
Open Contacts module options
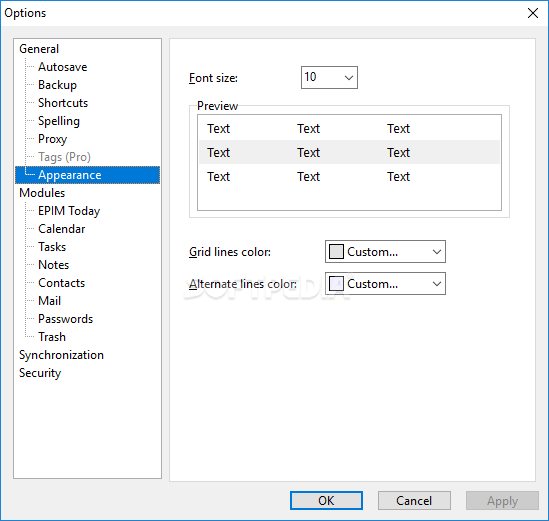[x=61, y=283]
